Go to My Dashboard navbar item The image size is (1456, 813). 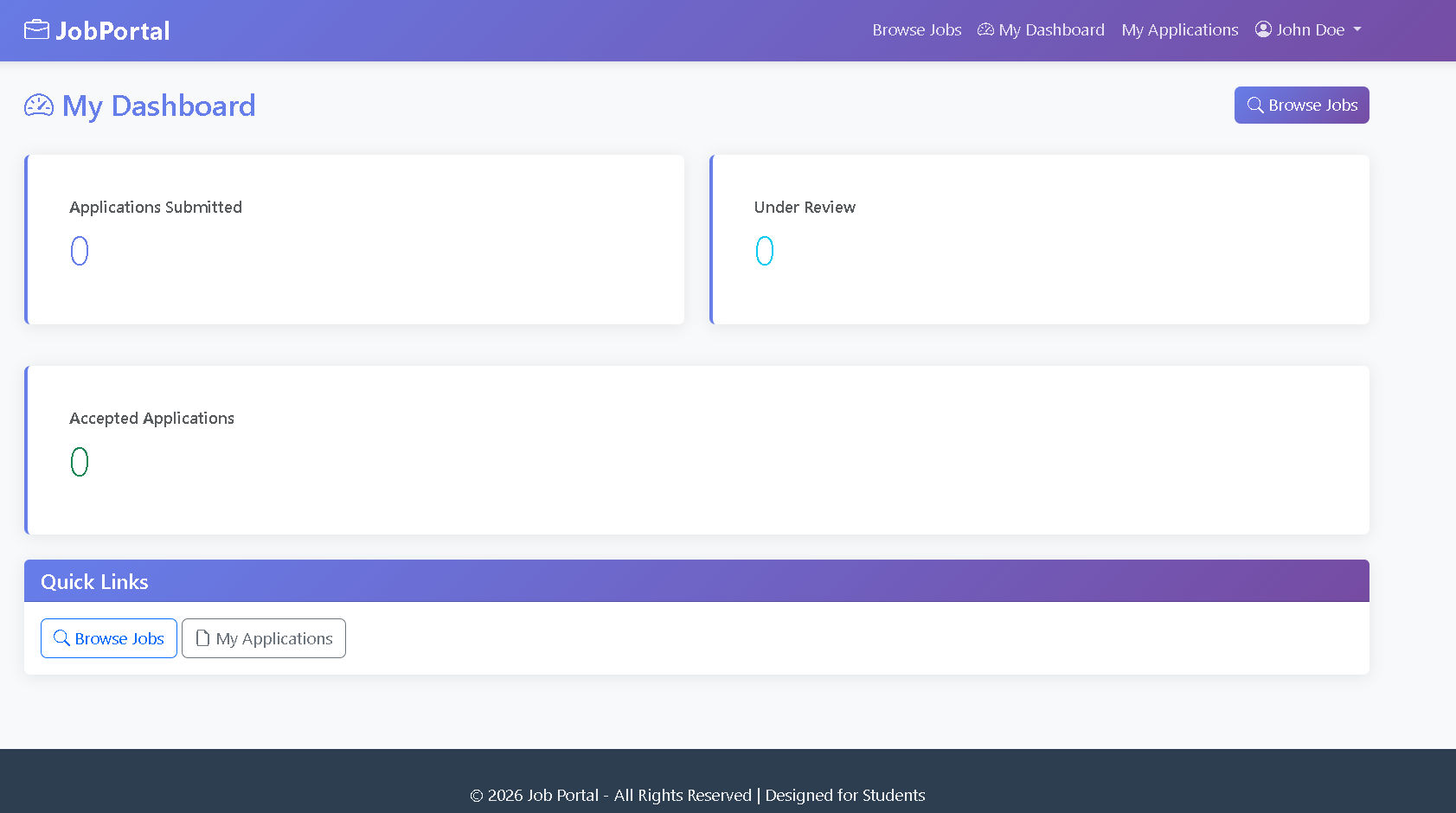(1041, 29)
